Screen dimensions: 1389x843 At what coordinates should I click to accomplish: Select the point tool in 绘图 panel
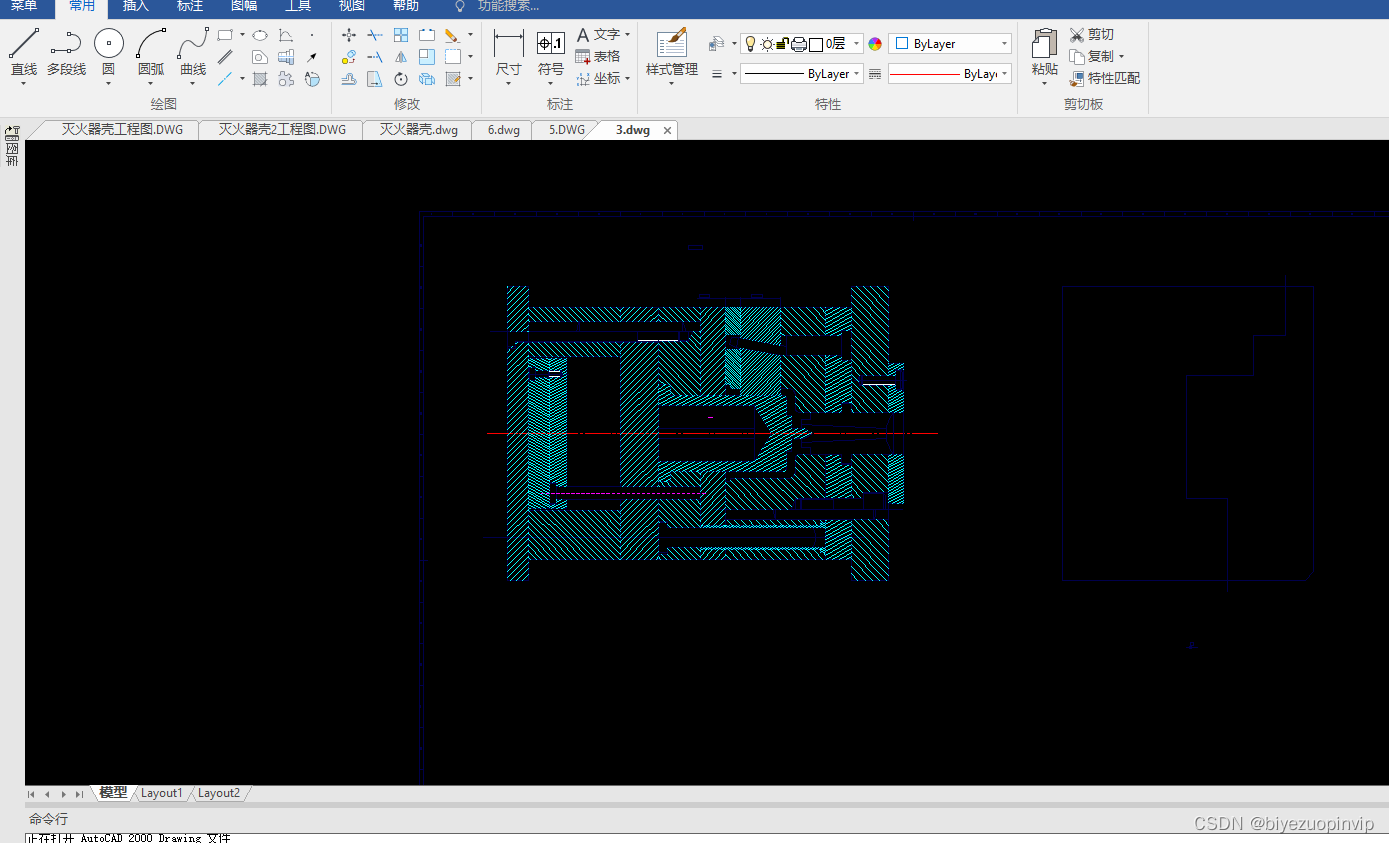click(312, 35)
